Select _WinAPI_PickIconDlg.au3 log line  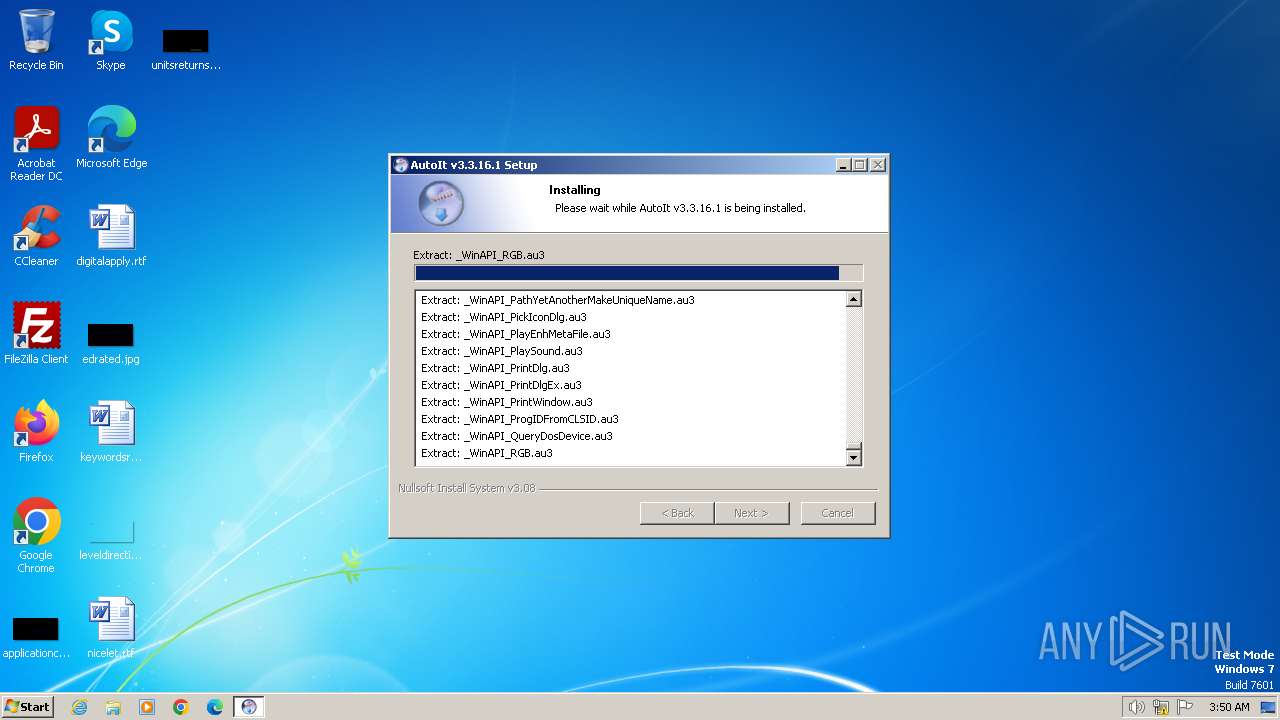(503, 317)
